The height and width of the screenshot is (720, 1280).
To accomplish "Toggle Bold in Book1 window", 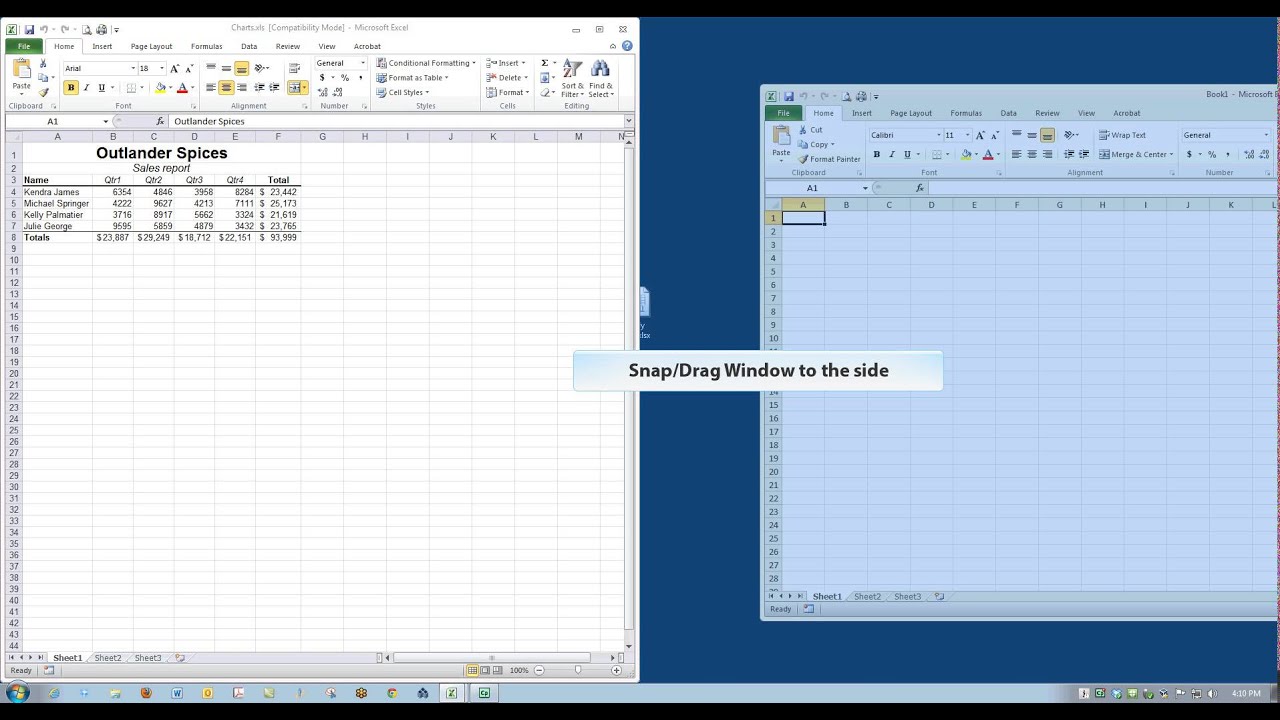I will pos(877,154).
